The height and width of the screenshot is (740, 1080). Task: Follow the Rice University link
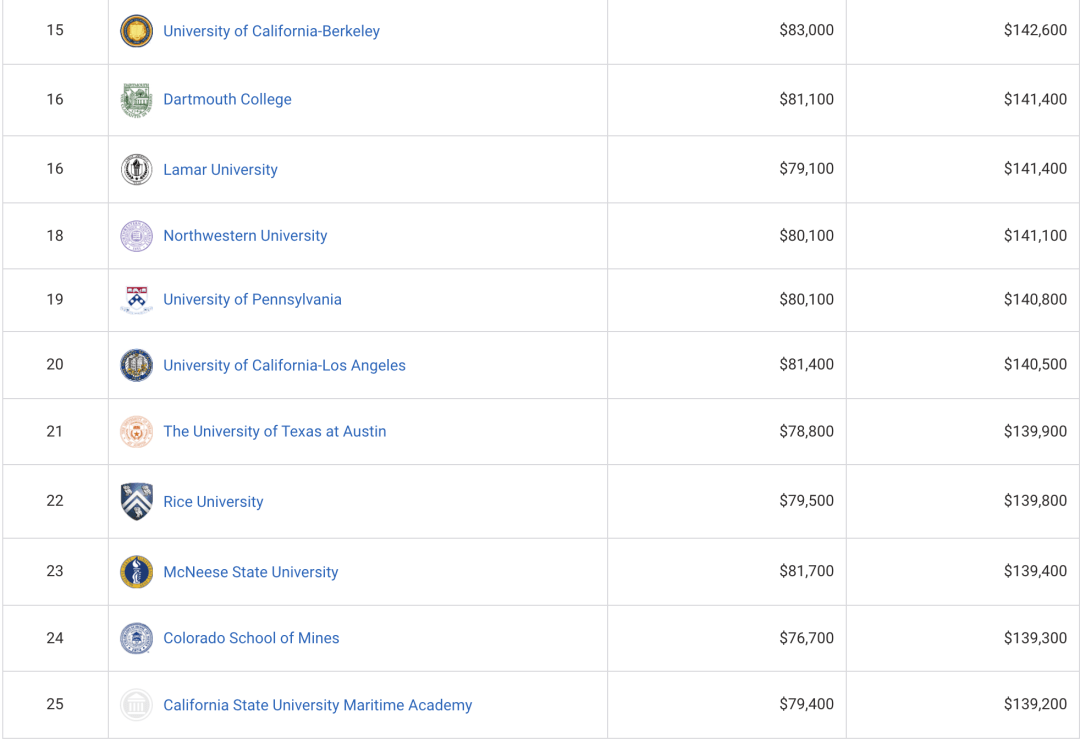(x=214, y=502)
